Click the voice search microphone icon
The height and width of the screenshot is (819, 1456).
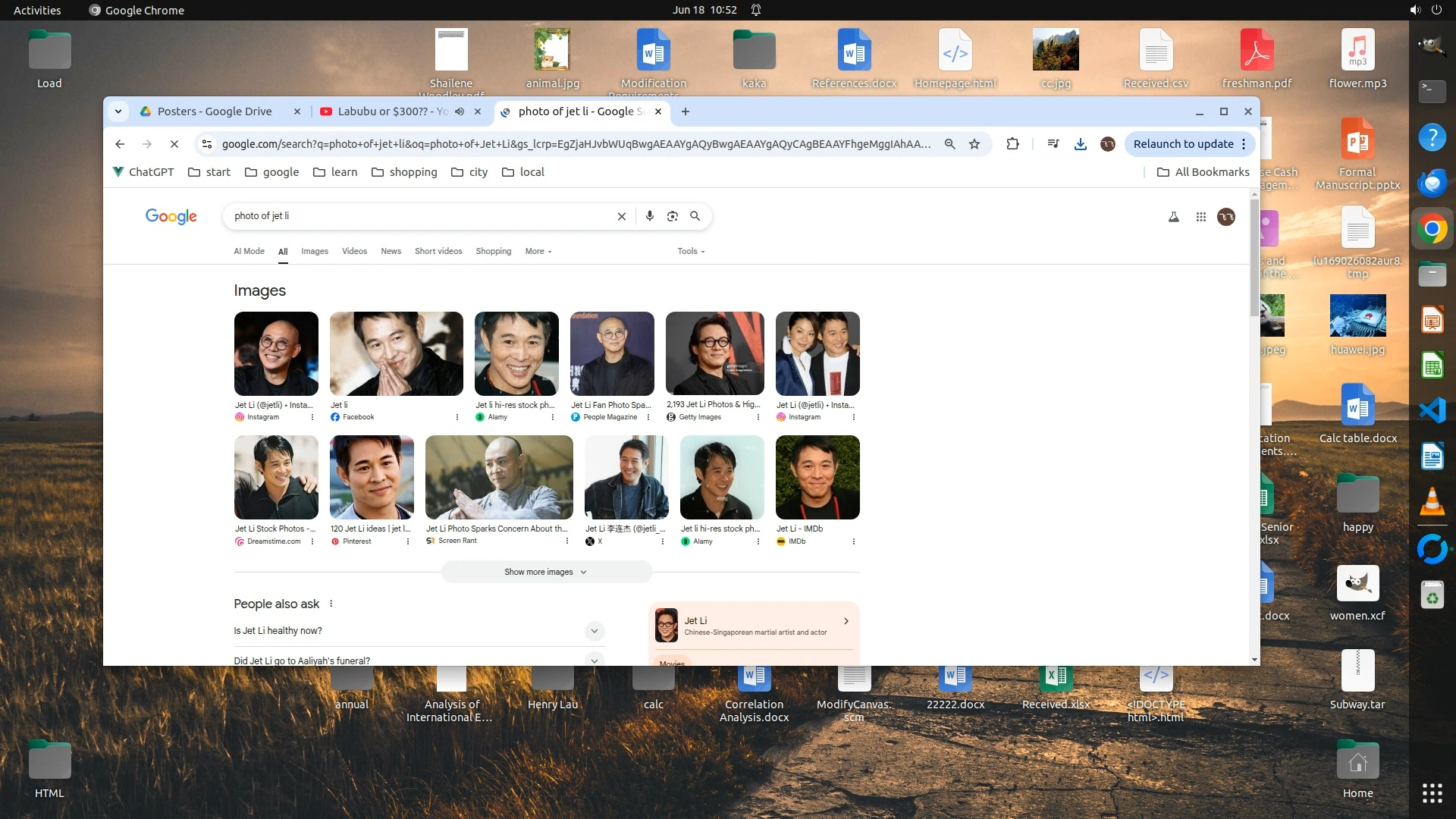(x=649, y=216)
